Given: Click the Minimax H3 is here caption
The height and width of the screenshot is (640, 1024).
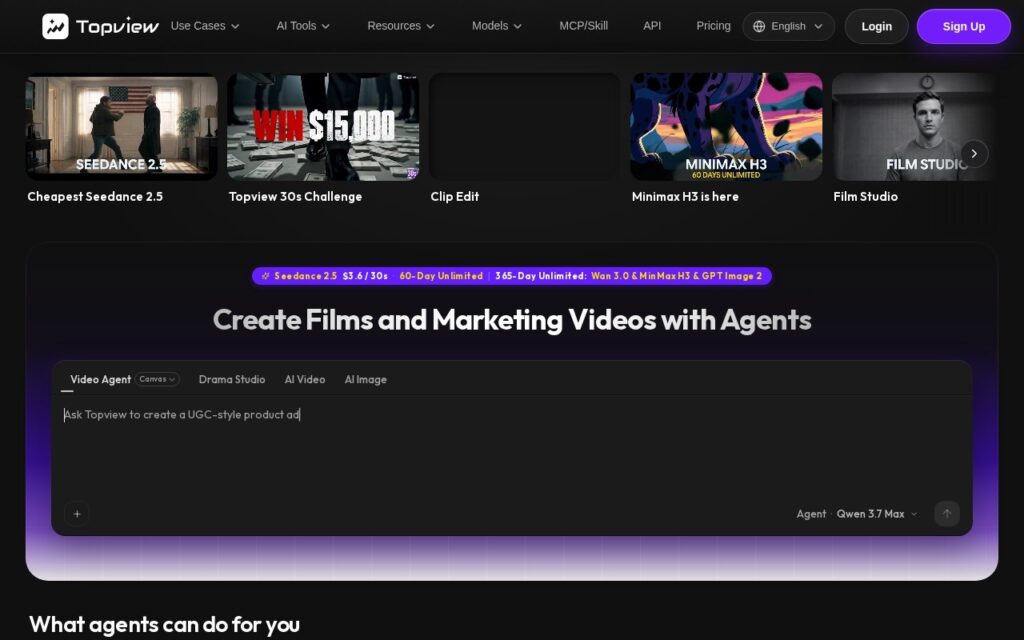Looking at the screenshot, I should 685,197.
